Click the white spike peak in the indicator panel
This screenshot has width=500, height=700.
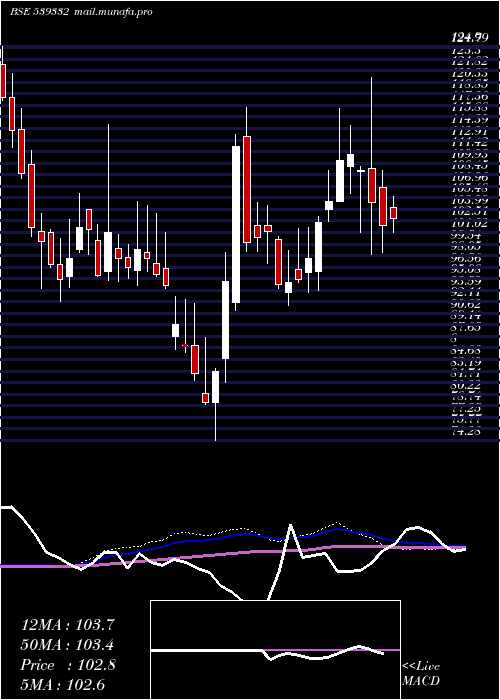pyautogui.click(x=291, y=525)
